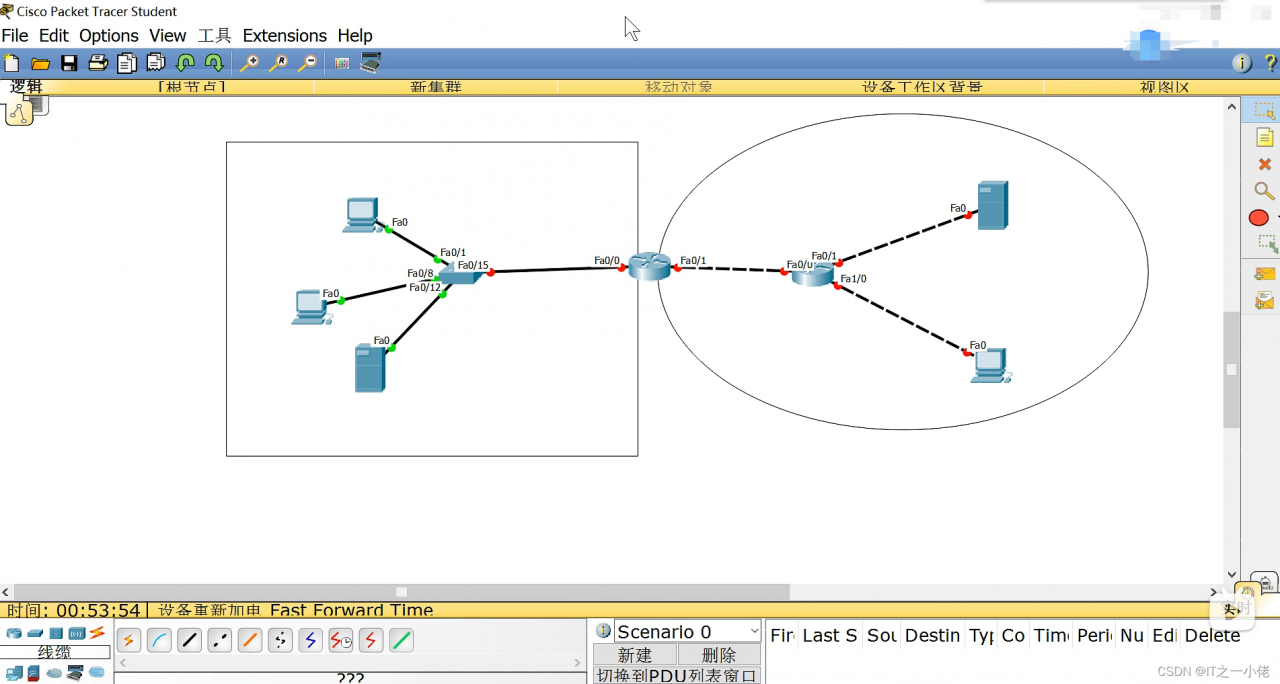Screen dimensions: 1280x684
Task: Click the horizontal workspace scrollbar
Action: click(x=401, y=592)
